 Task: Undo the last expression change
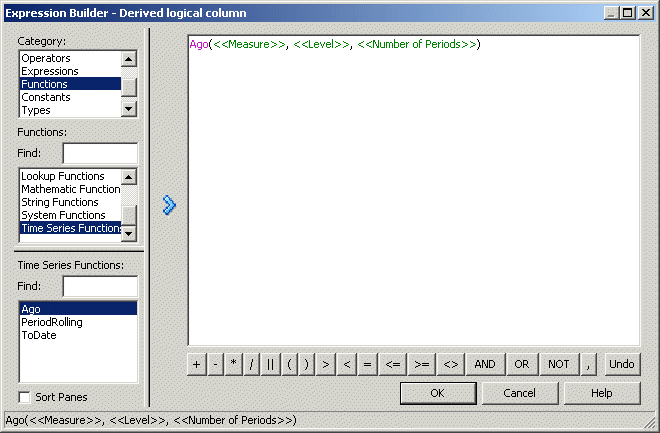[x=622, y=364]
